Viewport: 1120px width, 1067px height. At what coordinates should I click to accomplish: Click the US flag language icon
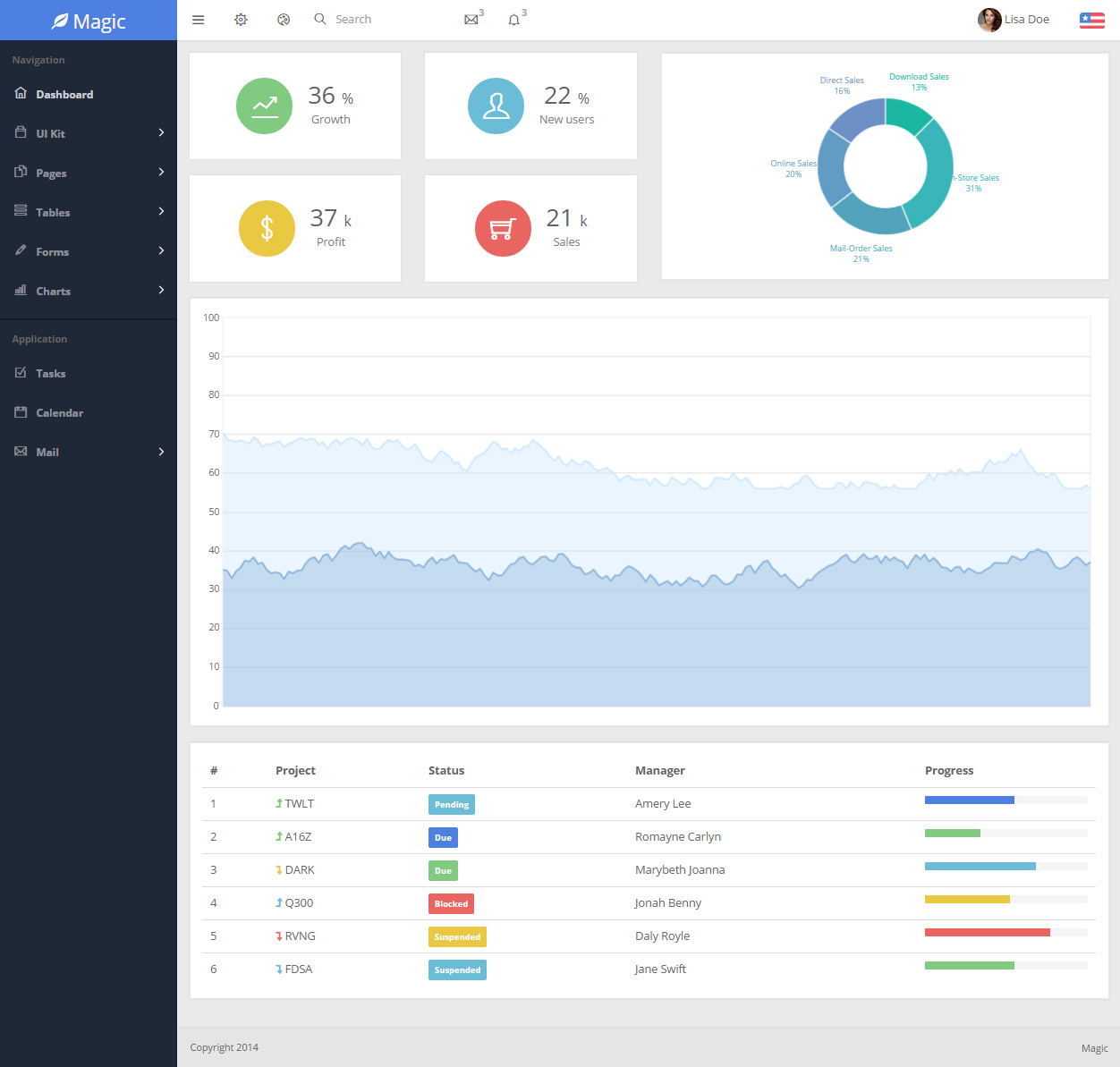tap(1092, 20)
